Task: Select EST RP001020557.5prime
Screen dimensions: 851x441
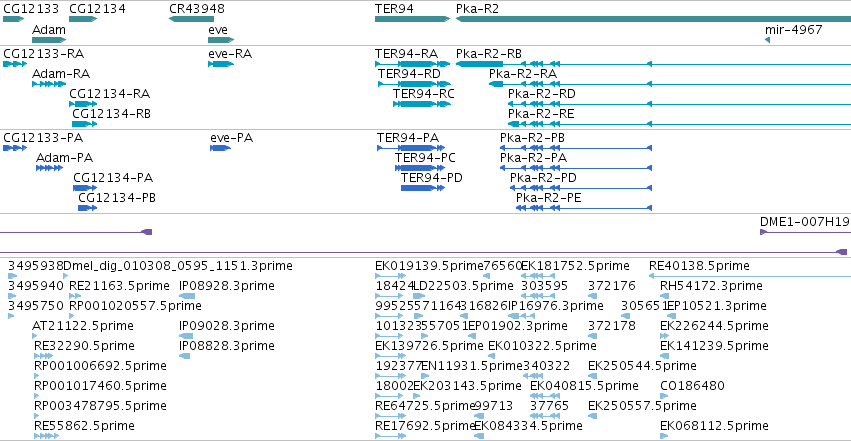Action: 135,306
